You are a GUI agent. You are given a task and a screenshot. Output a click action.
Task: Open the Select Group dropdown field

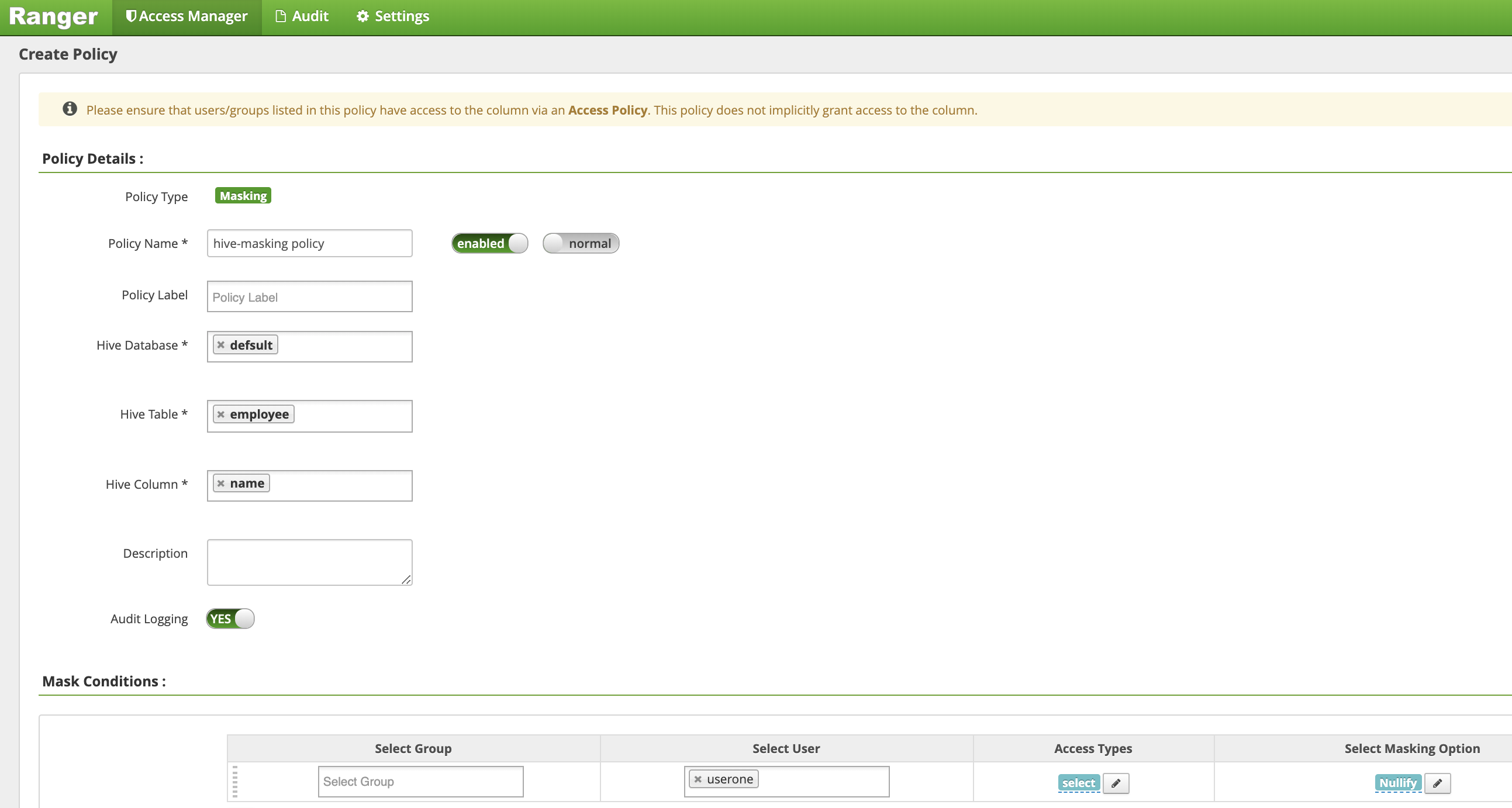[420, 782]
